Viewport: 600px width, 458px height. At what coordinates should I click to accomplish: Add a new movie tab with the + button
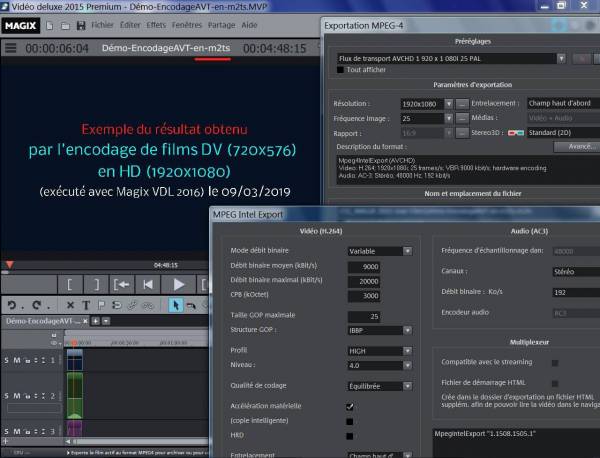pos(96,321)
